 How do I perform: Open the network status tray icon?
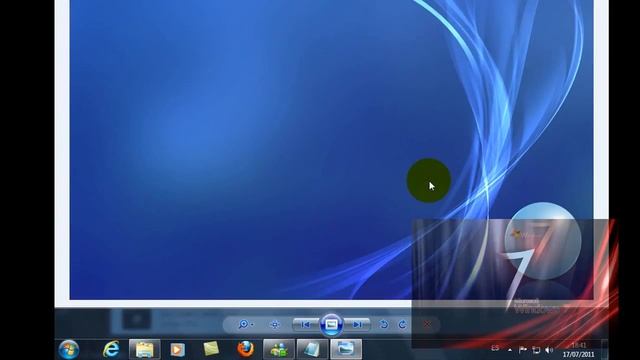click(536, 350)
